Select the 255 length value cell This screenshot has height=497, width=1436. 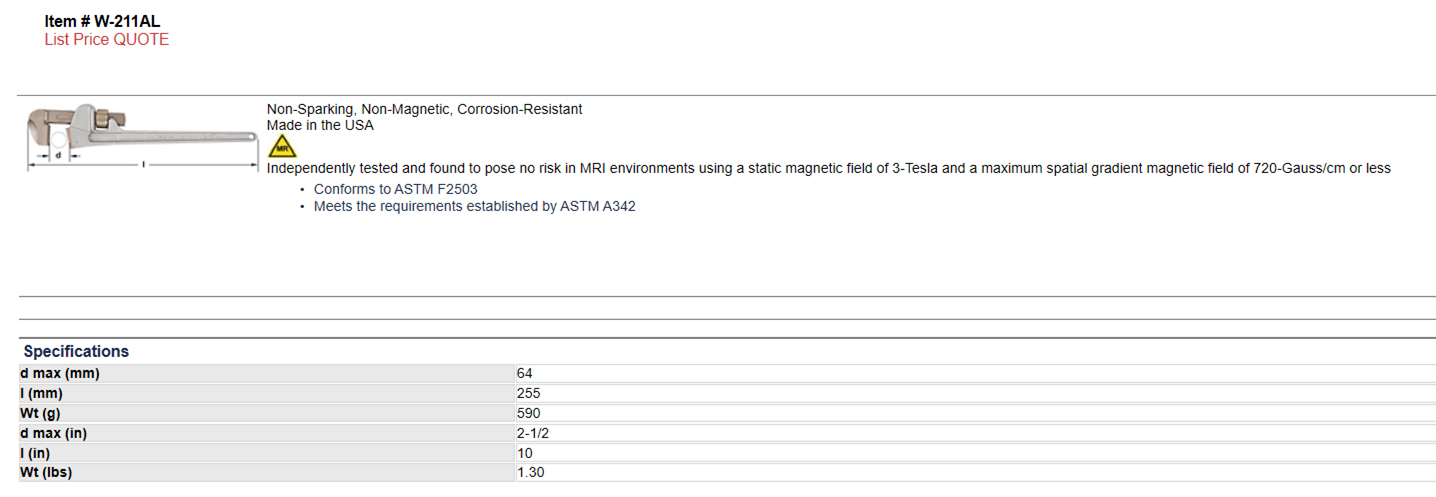[975, 393]
